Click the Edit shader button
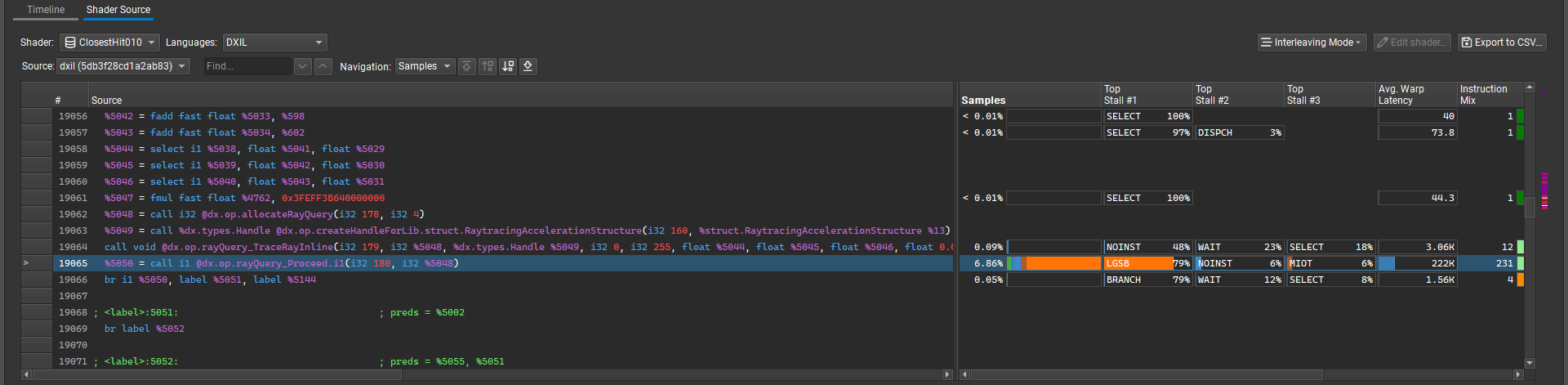 1412,43
